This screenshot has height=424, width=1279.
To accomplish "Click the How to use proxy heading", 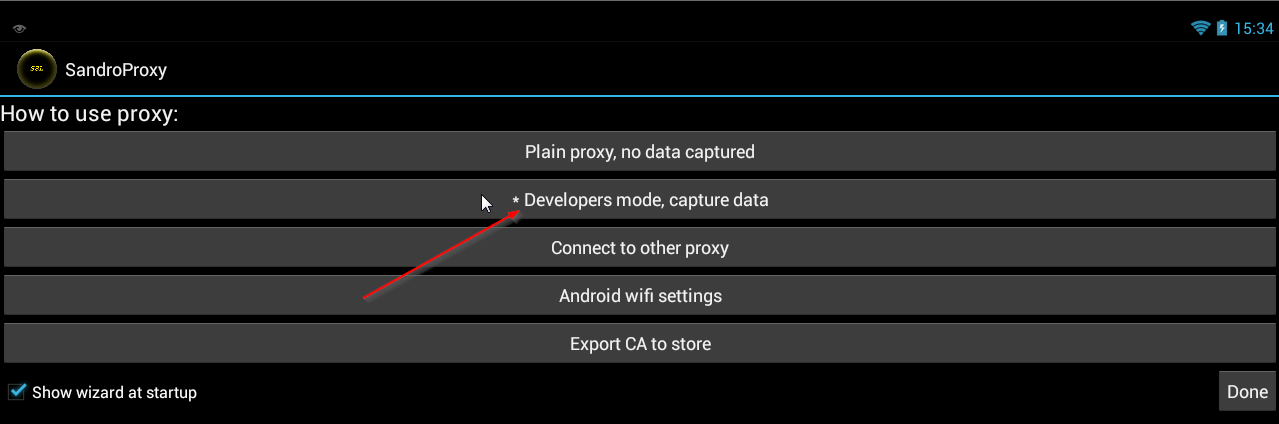I will tap(89, 114).
